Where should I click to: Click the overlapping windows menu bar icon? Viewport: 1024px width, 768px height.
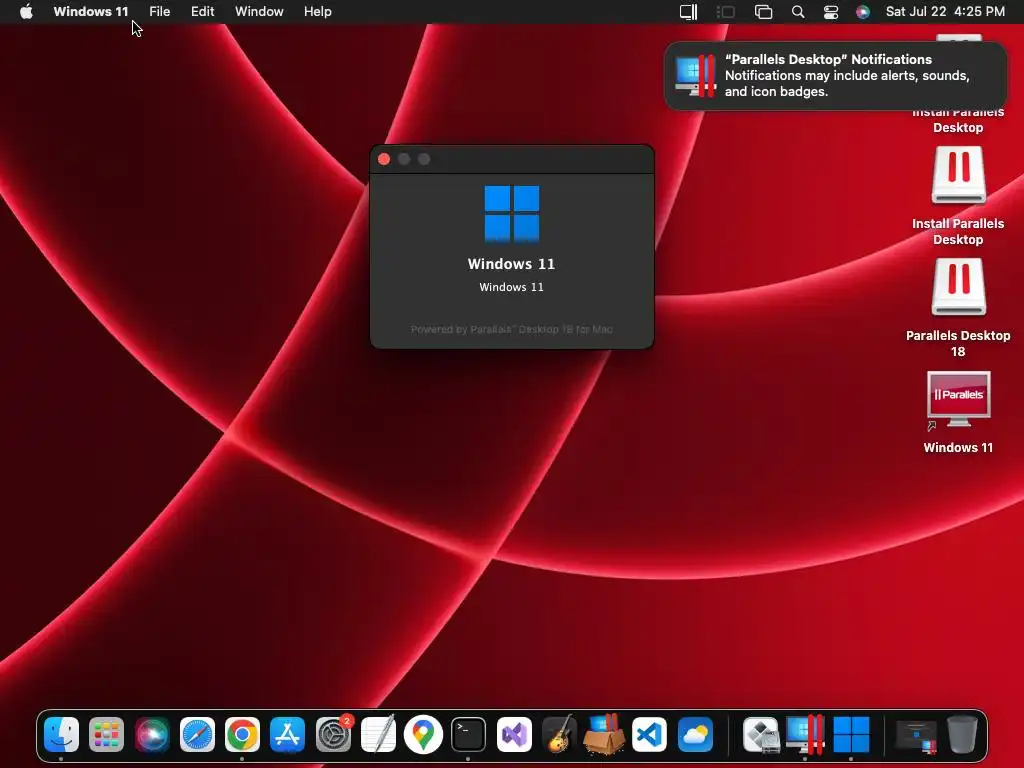click(x=763, y=12)
